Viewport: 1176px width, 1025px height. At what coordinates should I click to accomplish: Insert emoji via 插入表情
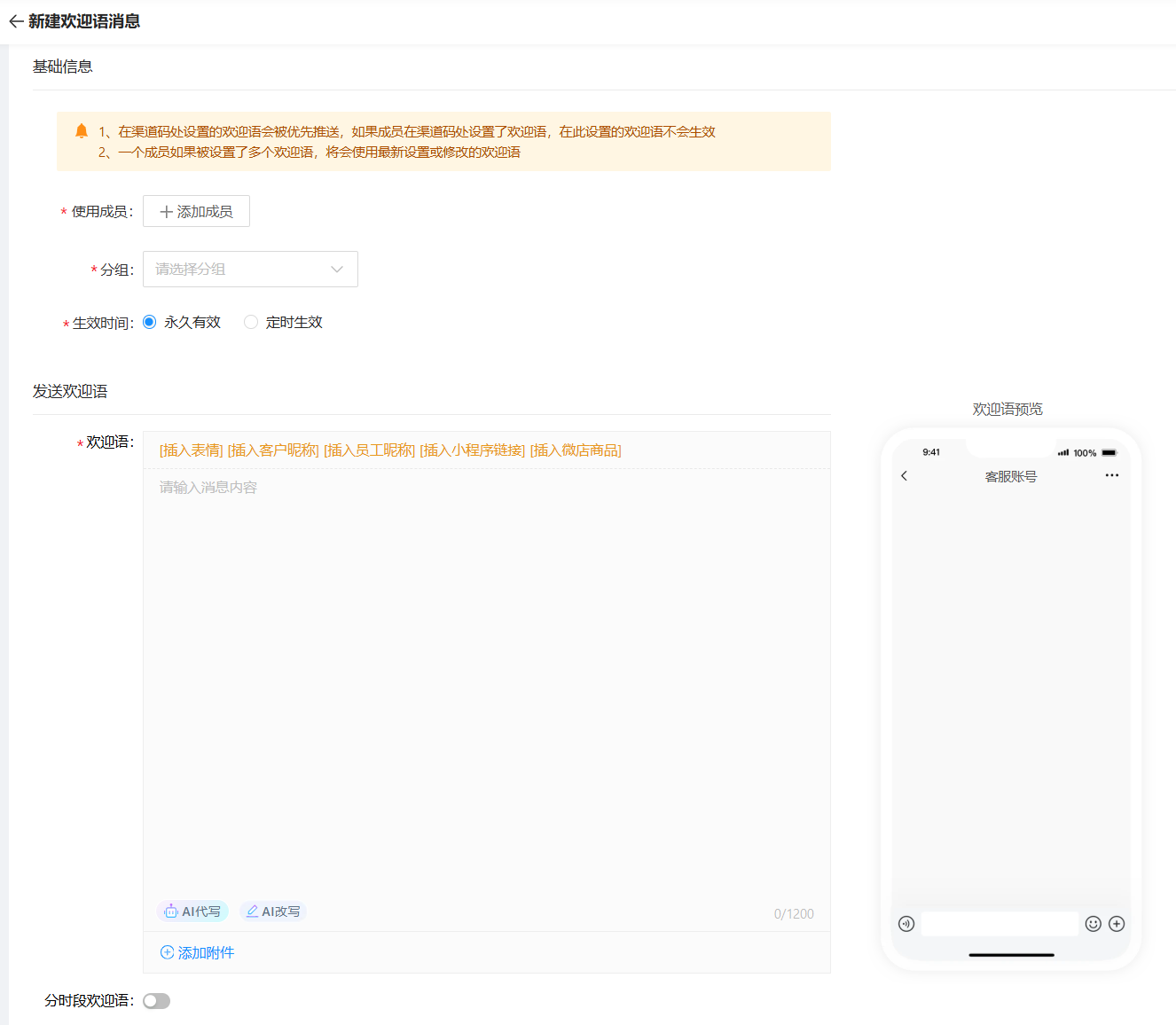[191, 450]
